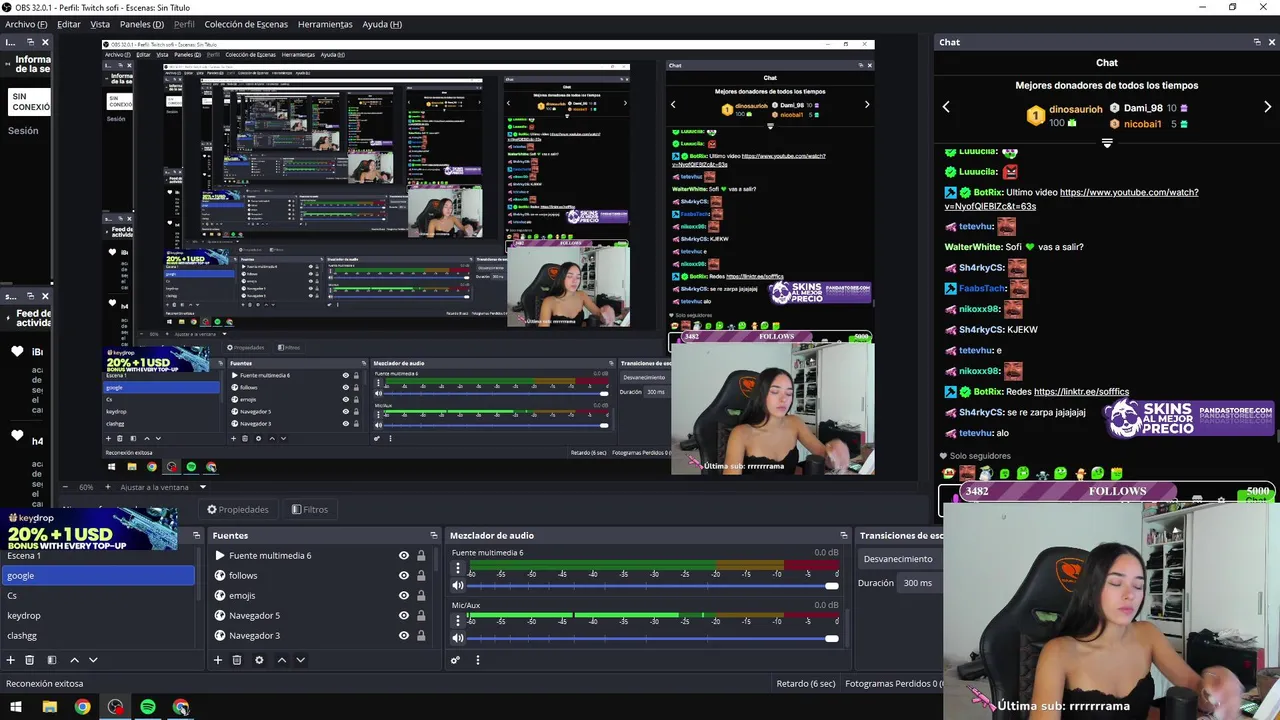
Task: Show previous top donors in chat
Action: (x=946, y=107)
